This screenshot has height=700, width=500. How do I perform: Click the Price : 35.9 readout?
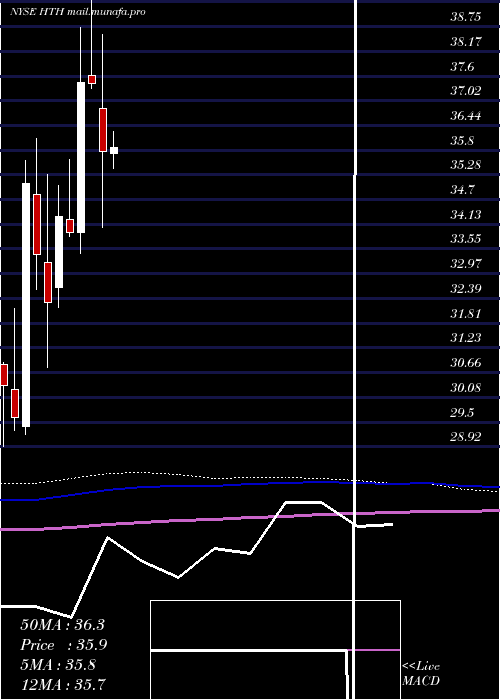pyautogui.click(x=64, y=645)
